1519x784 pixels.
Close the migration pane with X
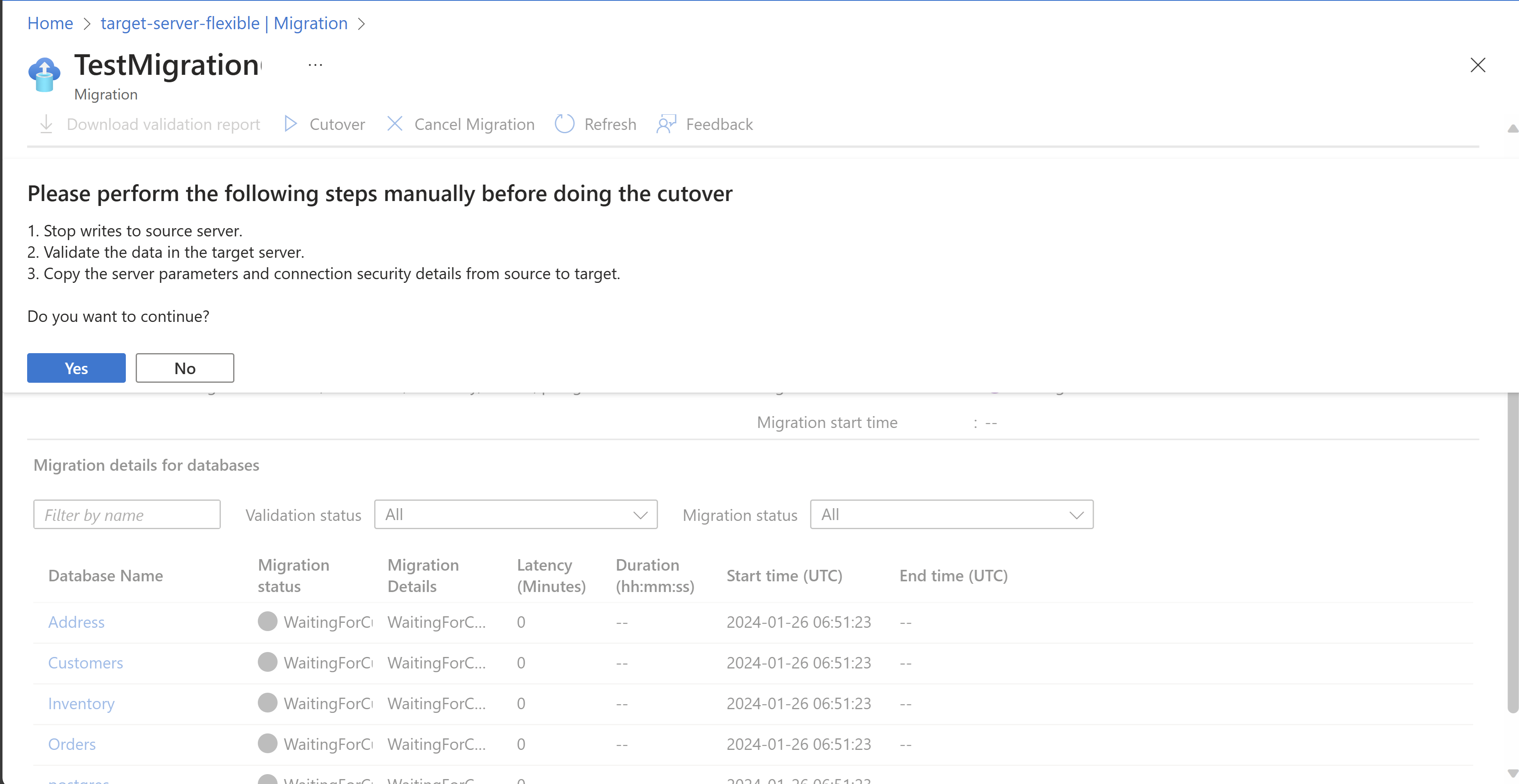[x=1477, y=65]
